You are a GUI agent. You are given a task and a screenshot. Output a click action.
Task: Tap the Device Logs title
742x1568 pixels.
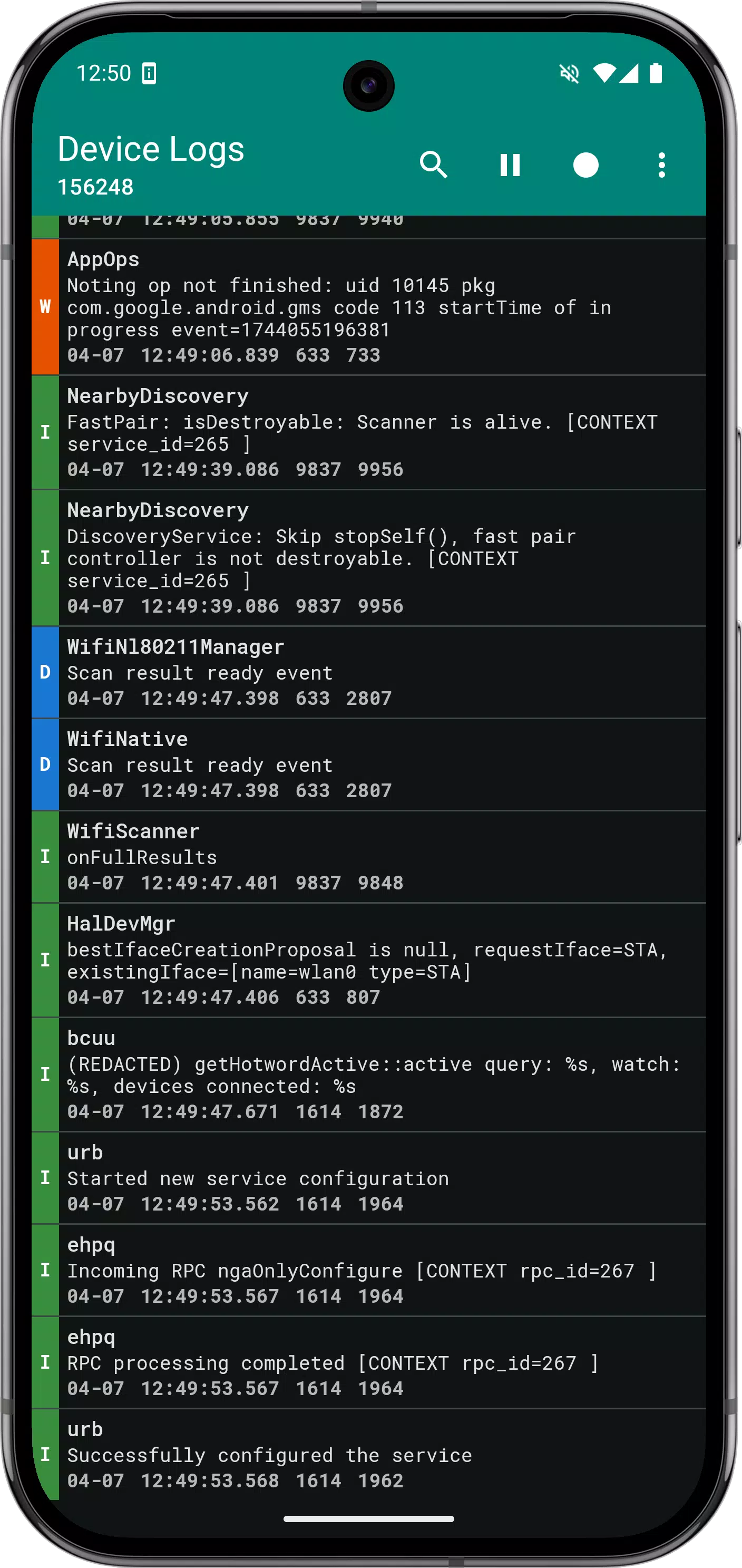tap(151, 150)
